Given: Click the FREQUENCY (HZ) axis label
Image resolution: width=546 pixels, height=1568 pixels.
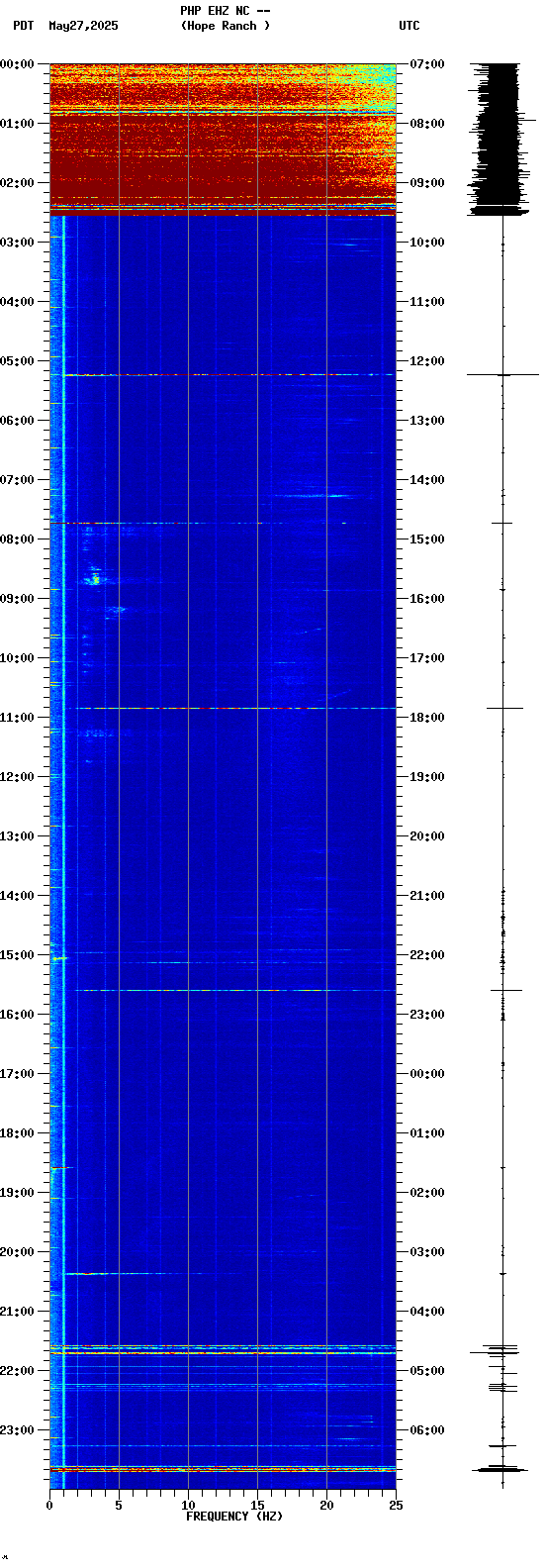Looking at the screenshot, I should [234, 1517].
